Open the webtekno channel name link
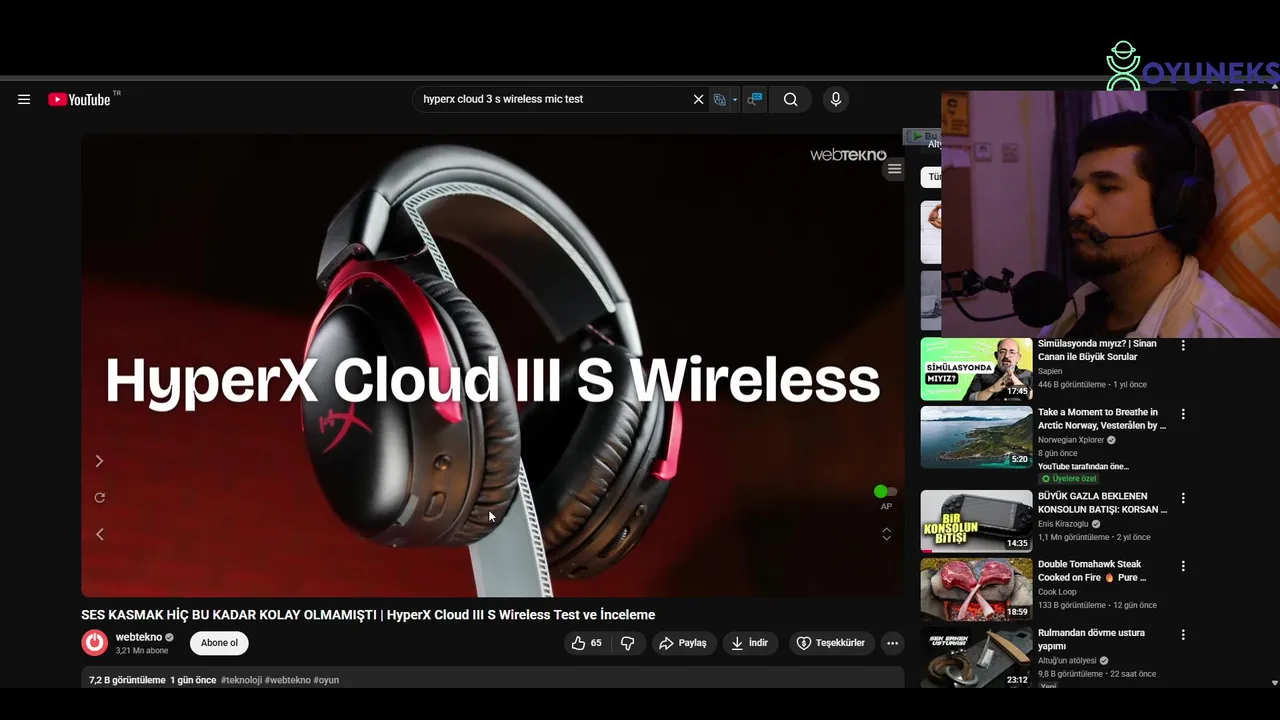The image size is (1280, 720). (x=139, y=637)
